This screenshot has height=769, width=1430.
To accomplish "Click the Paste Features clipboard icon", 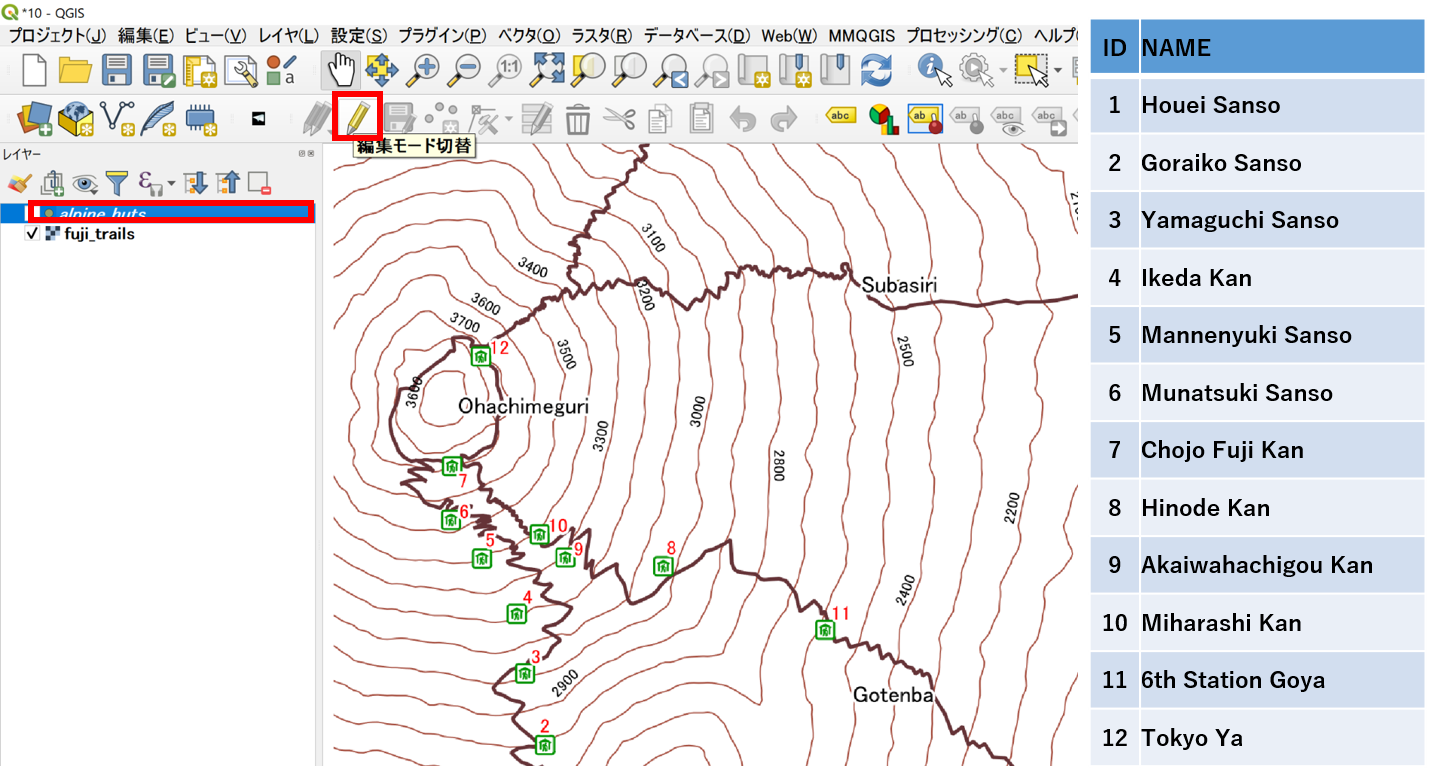I will [702, 119].
